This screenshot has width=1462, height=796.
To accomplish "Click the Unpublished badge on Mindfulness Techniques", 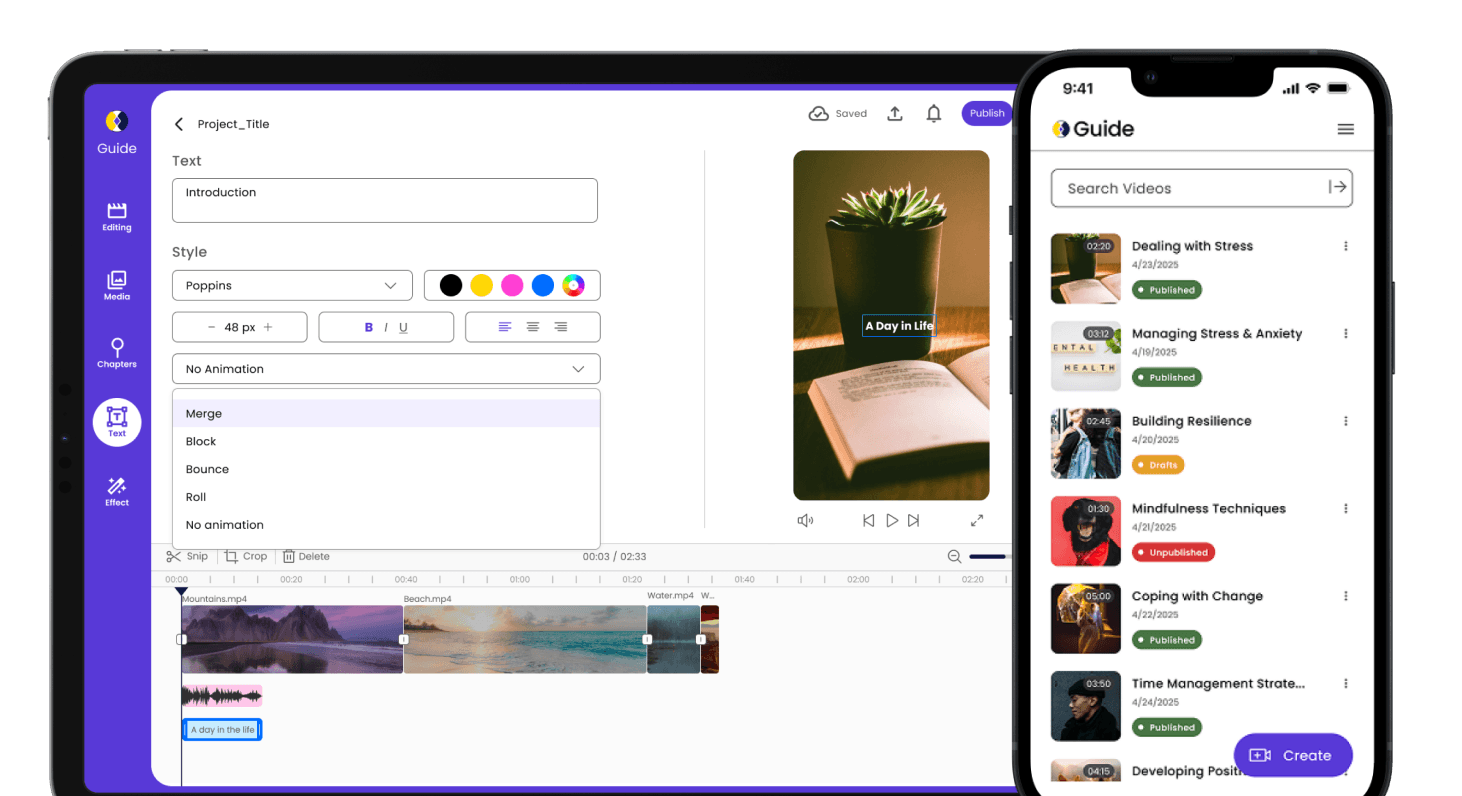I will point(1173,552).
